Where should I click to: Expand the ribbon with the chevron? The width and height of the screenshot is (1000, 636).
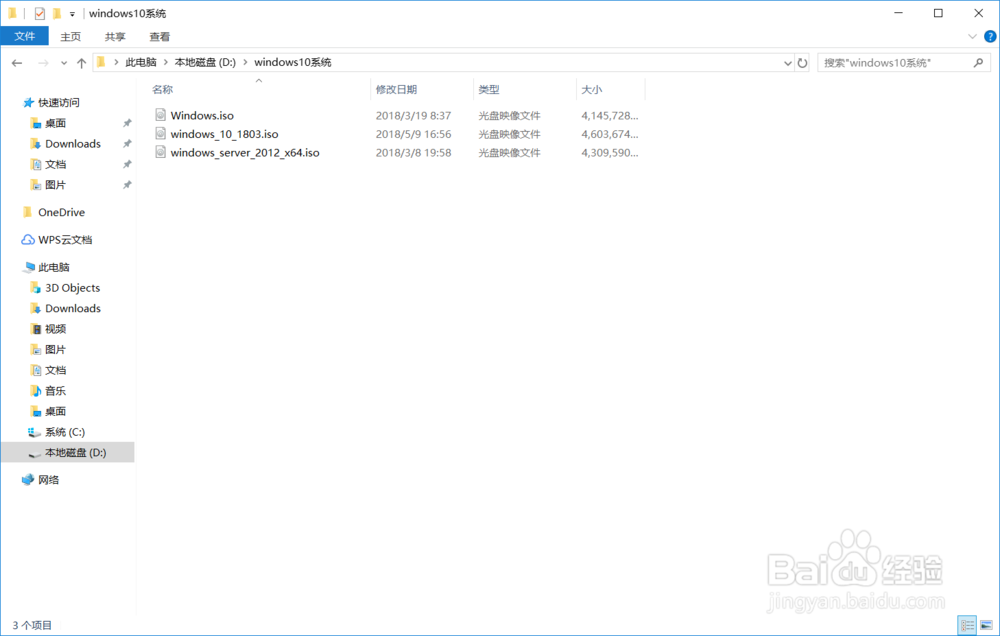coord(972,36)
